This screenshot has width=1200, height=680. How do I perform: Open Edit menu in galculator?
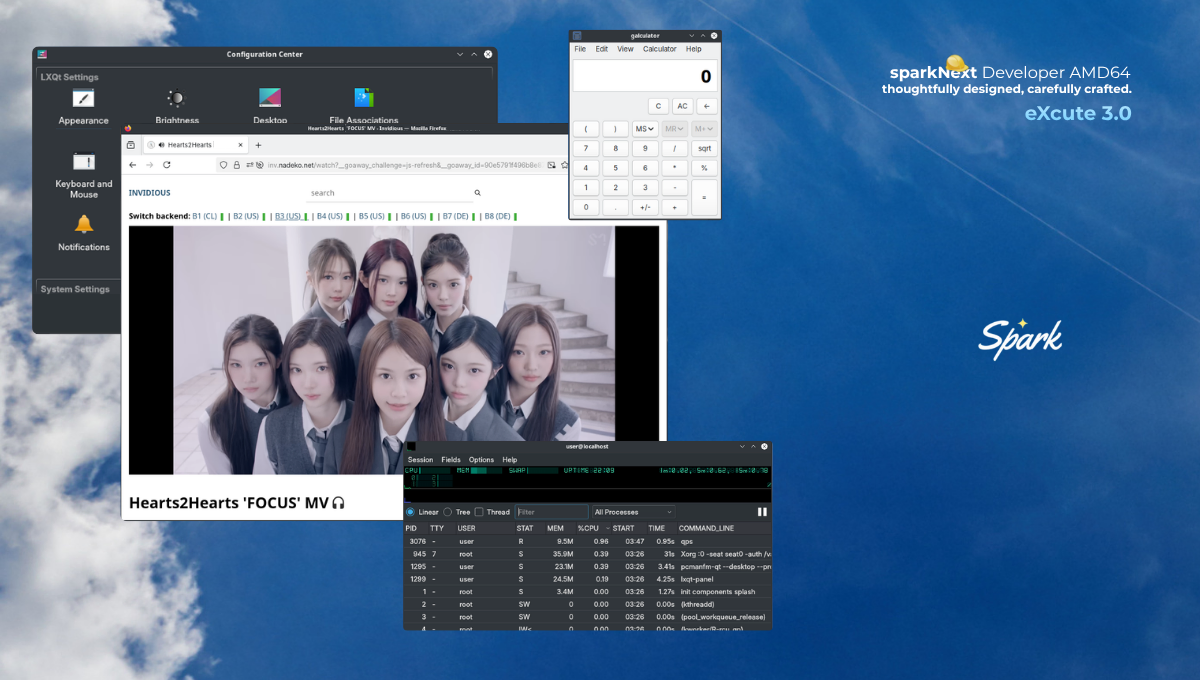602,49
